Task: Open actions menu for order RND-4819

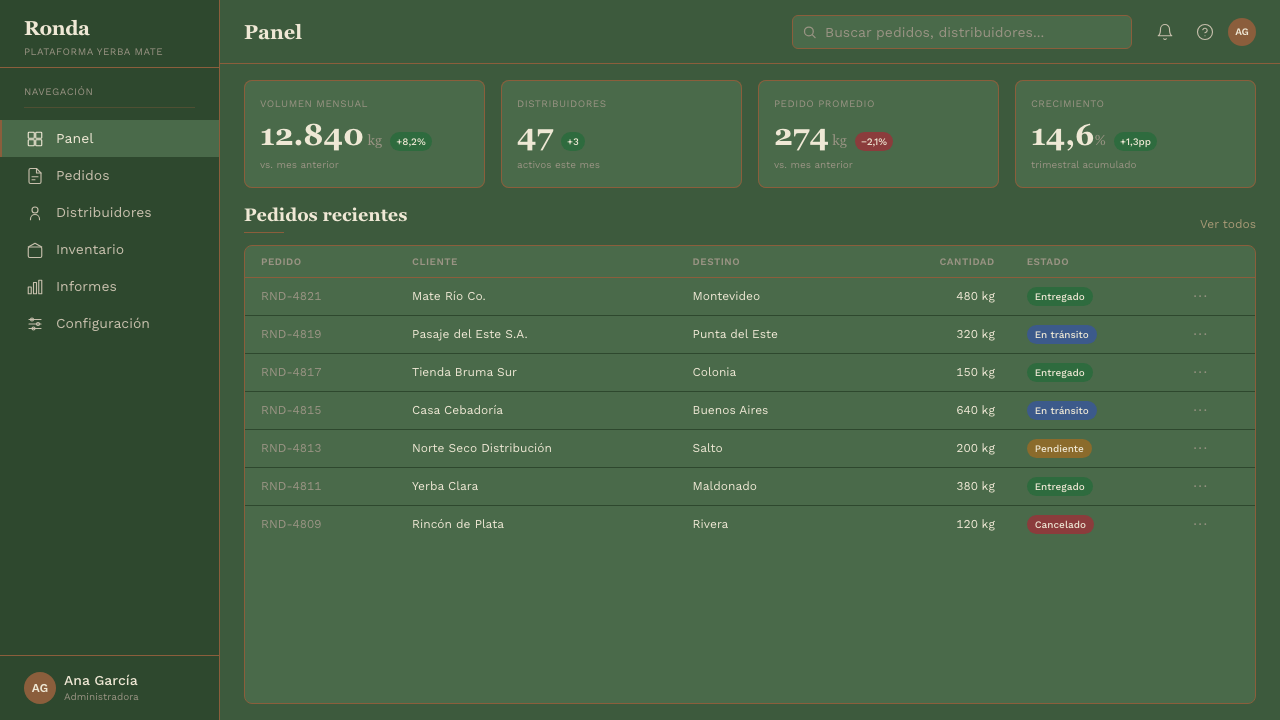Action: (x=1200, y=334)
